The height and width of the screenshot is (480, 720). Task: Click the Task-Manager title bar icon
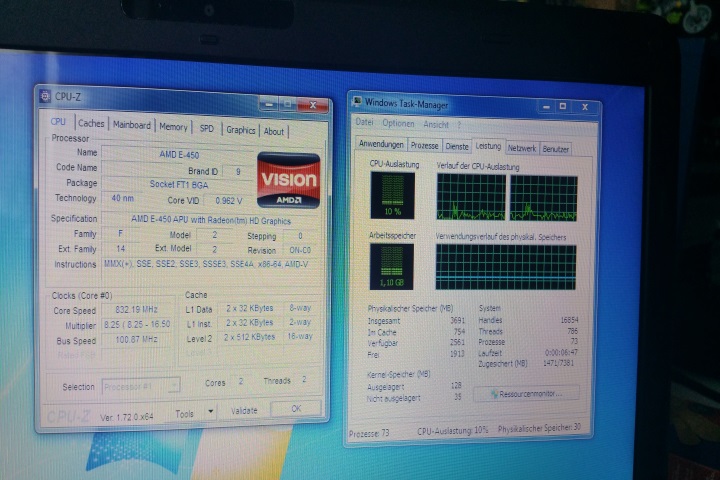coord(357,102)
